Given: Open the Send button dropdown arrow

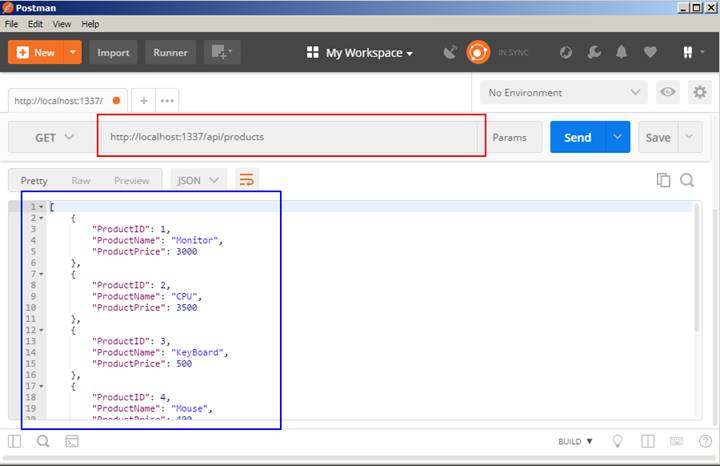Looking at the screenshot, I should 618,137.
